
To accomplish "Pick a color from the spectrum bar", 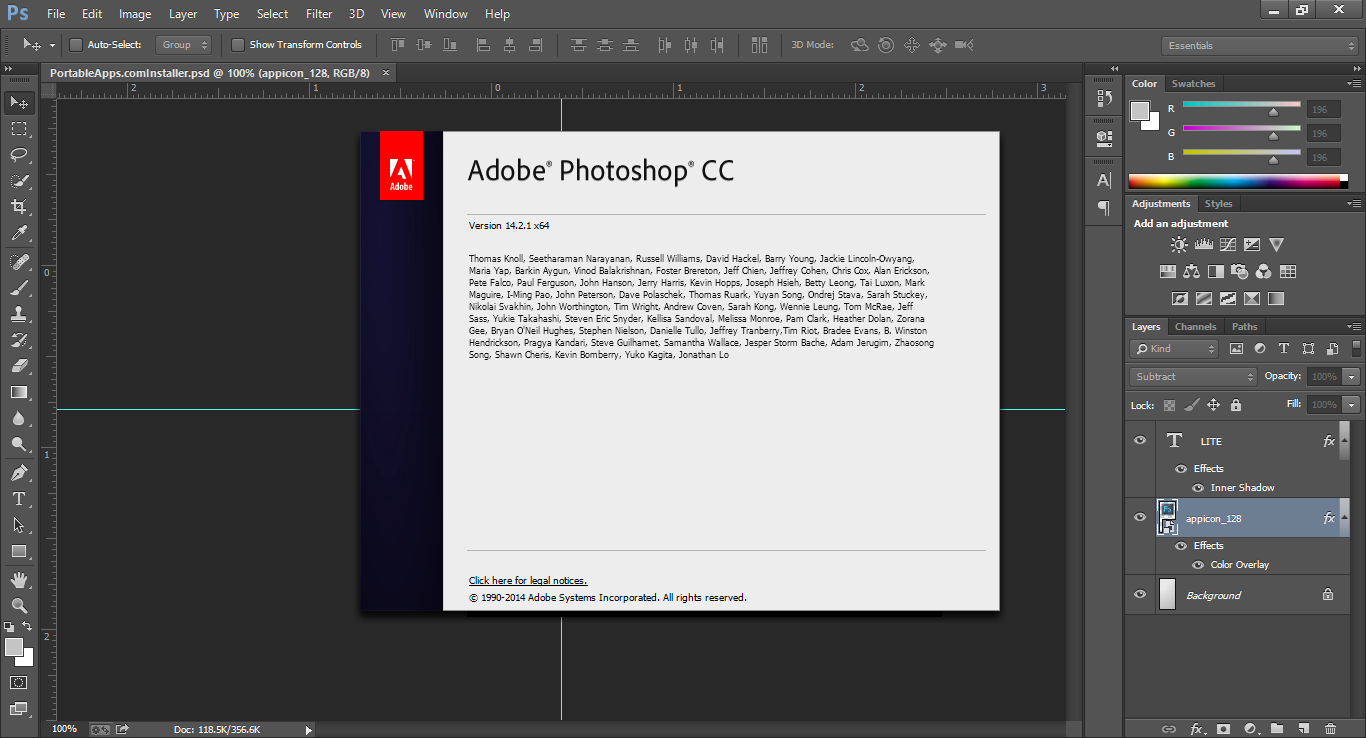I will [x=1238, y=182].
